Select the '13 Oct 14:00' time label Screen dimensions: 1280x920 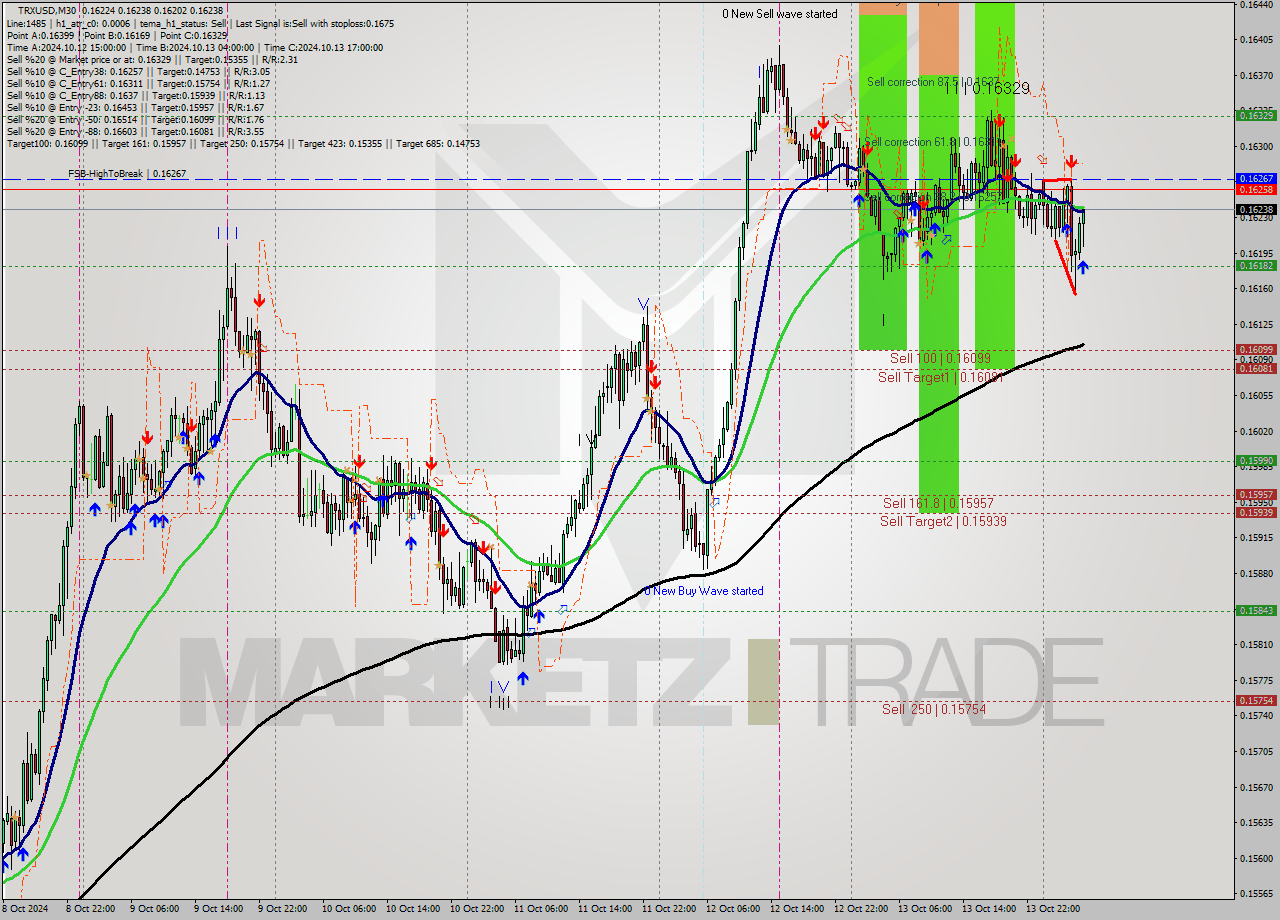[989, 909]
